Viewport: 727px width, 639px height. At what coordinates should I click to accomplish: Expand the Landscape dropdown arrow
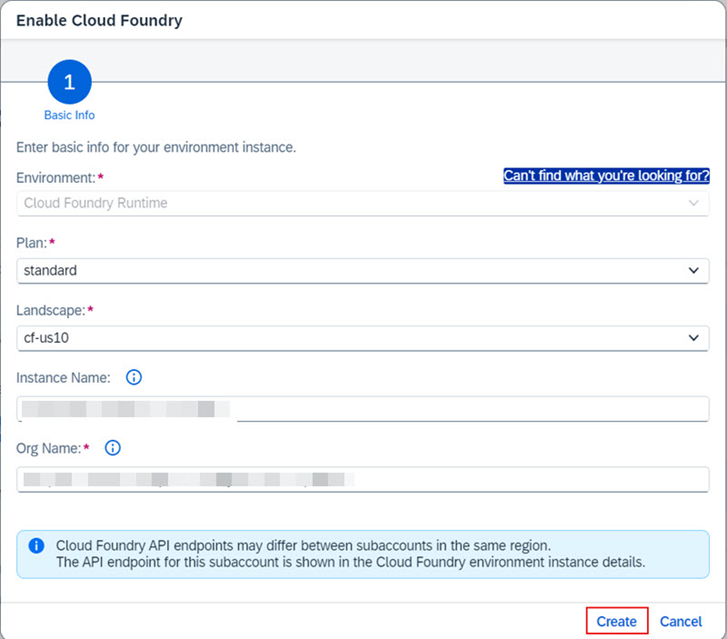click(694, 338)
